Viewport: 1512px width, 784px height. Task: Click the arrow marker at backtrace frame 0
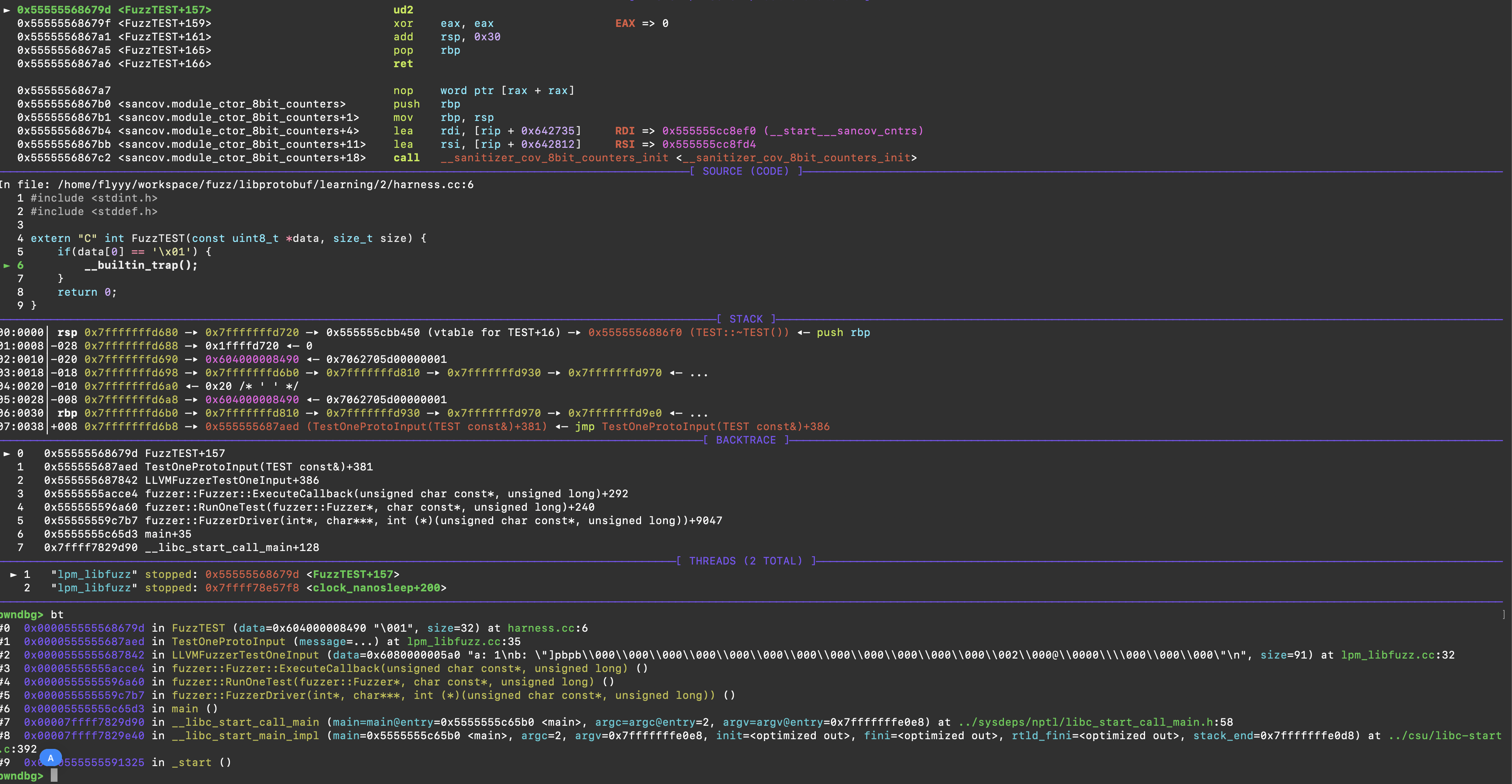(7, 454)
